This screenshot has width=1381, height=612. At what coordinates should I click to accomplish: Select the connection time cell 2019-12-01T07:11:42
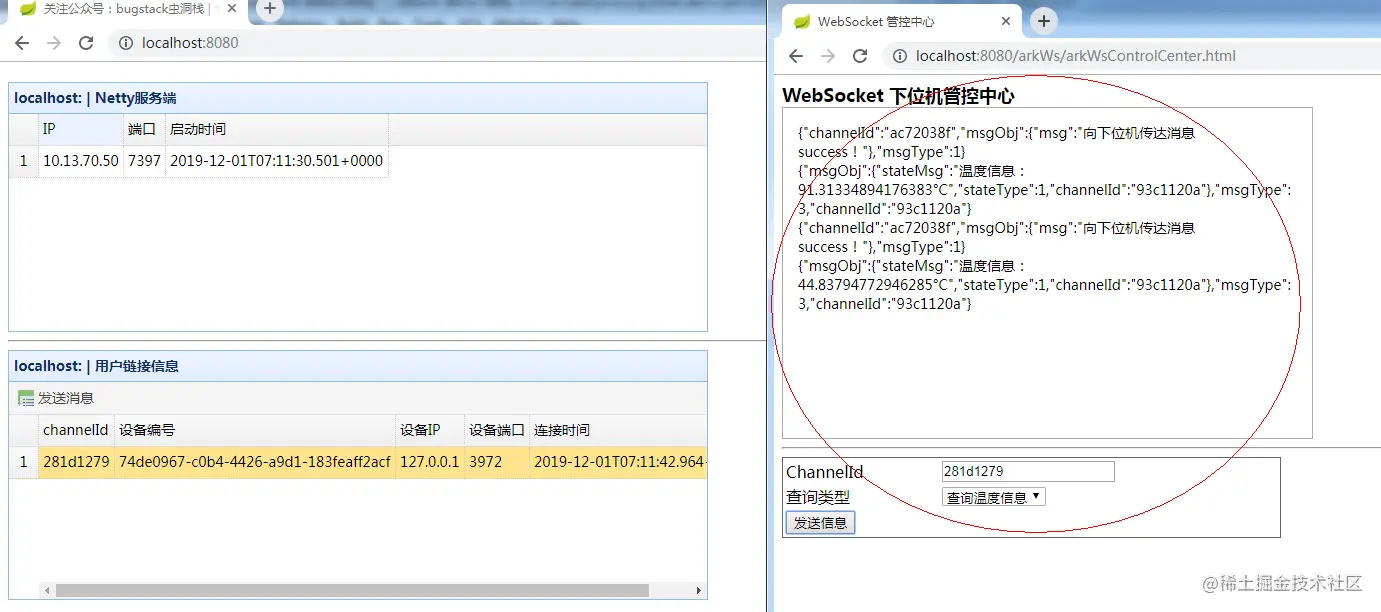[x=618, y=462]
